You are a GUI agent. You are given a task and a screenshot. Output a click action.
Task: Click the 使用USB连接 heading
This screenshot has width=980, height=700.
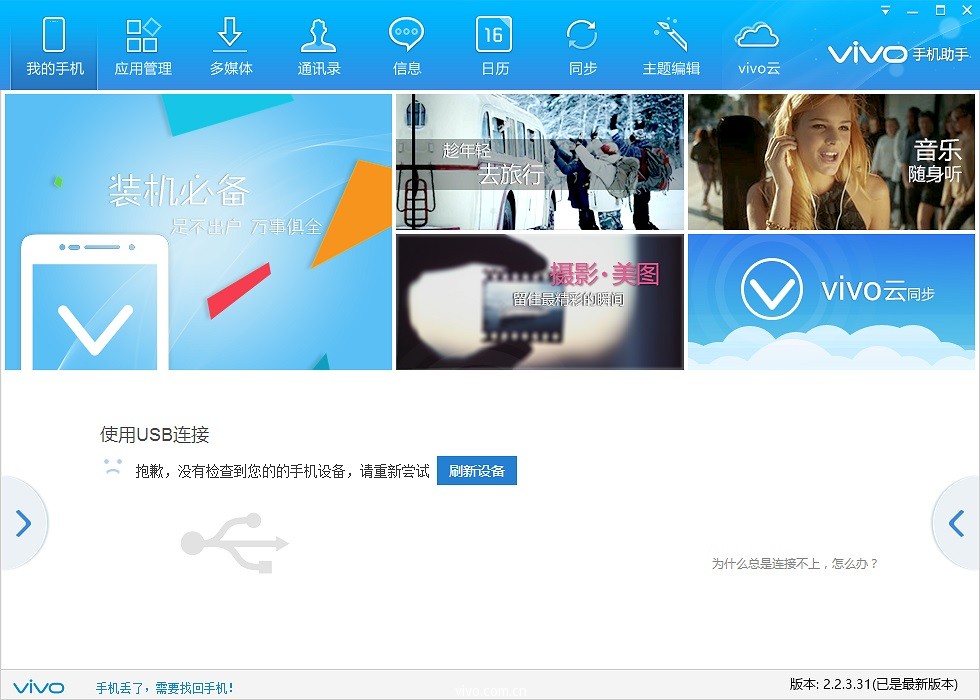154,434
